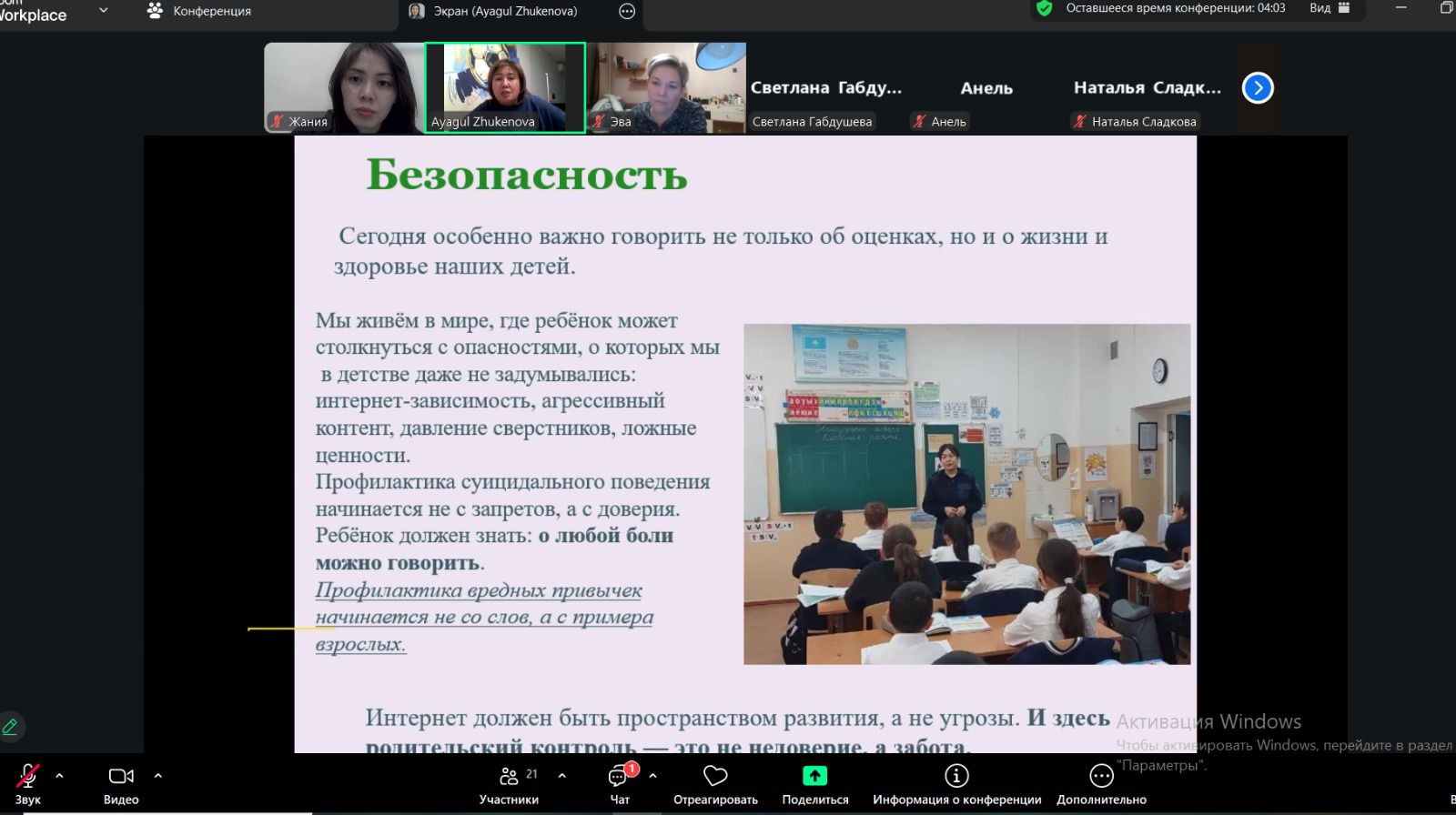Screen dimensions: 1456x815
Task: Expand chat options arrow
Action: pyautogui.click(x=652, y=776)
